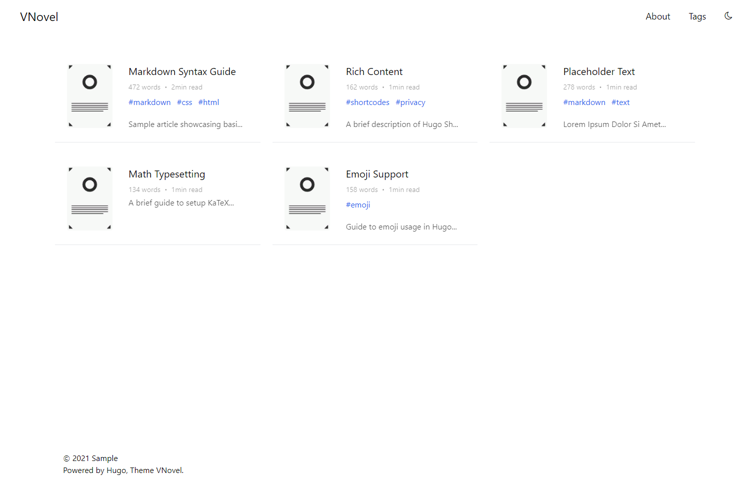This screenshot has height=500, width=750.
Task: Open the About page
Action: (657, 17)
